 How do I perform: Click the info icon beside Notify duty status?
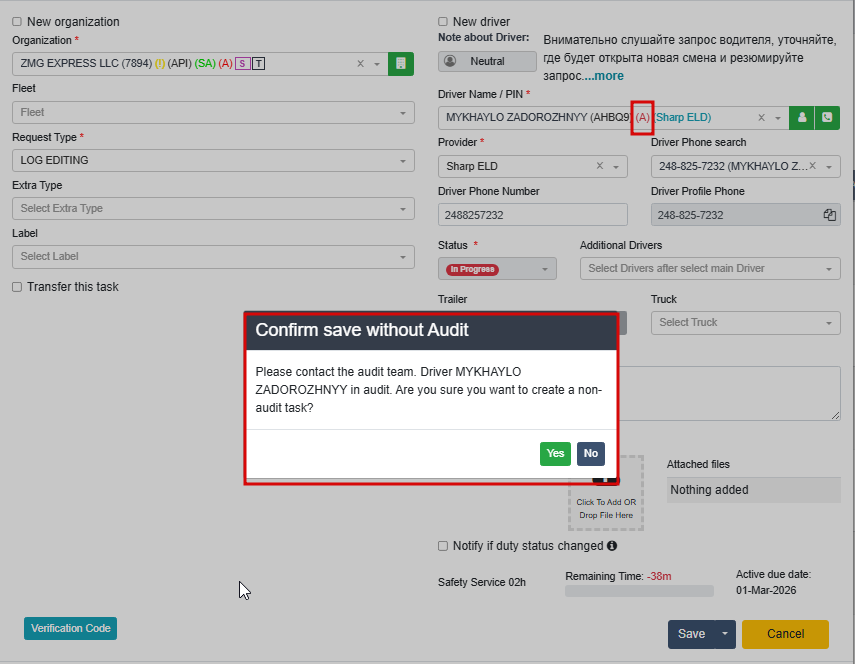612,546
